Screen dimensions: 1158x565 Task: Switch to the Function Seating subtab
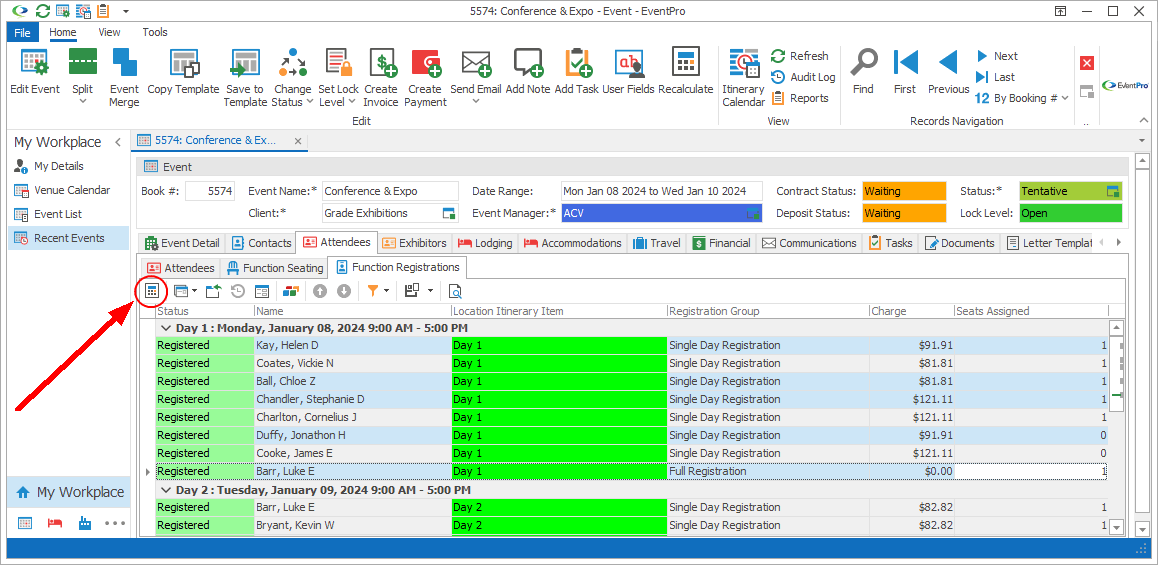[275, 268]
